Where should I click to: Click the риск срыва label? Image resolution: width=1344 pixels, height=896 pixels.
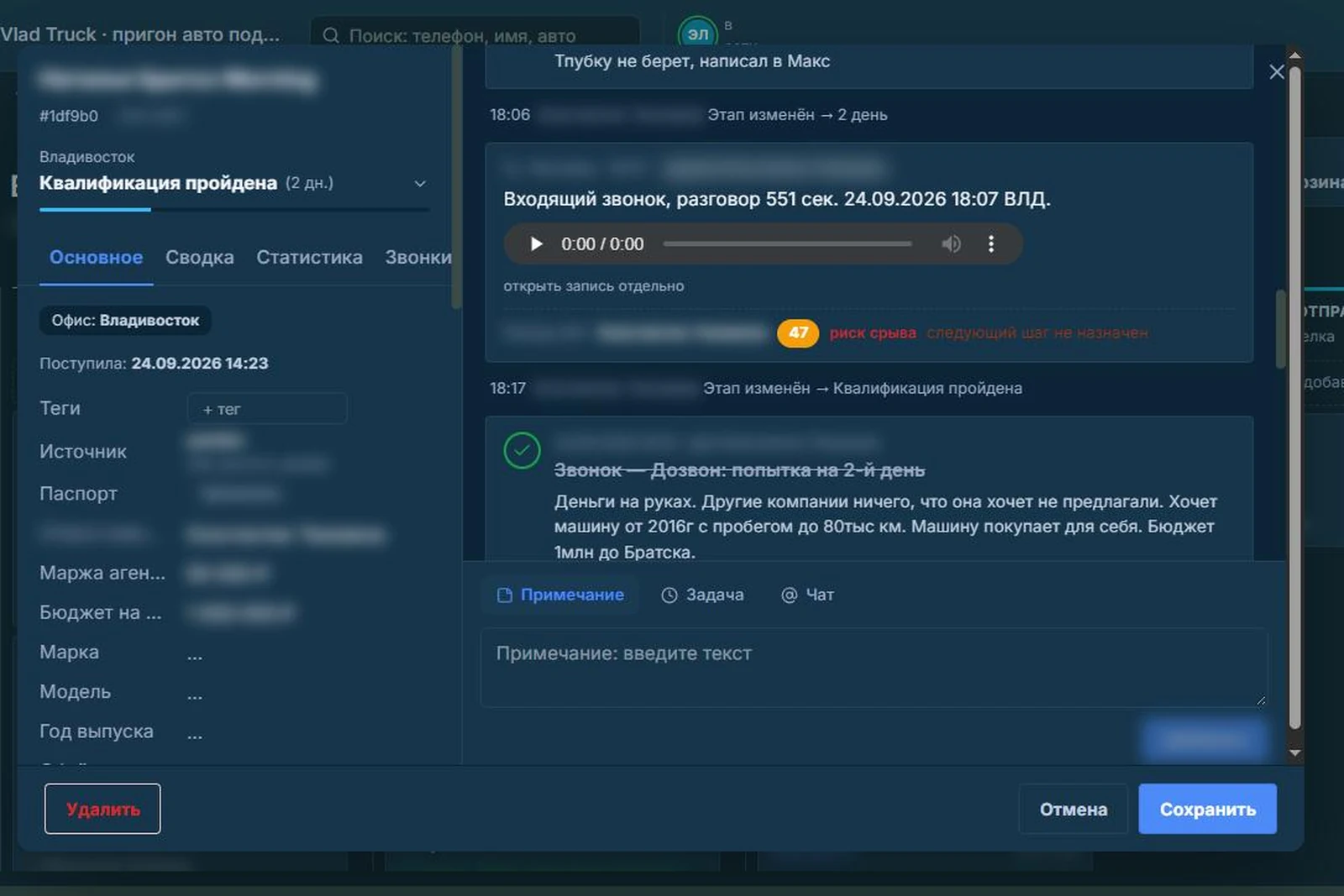873,333
